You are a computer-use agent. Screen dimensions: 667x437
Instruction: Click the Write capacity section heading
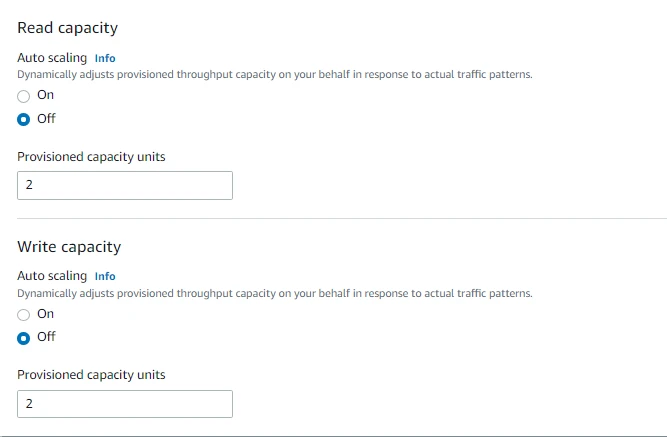click(69, 246)
